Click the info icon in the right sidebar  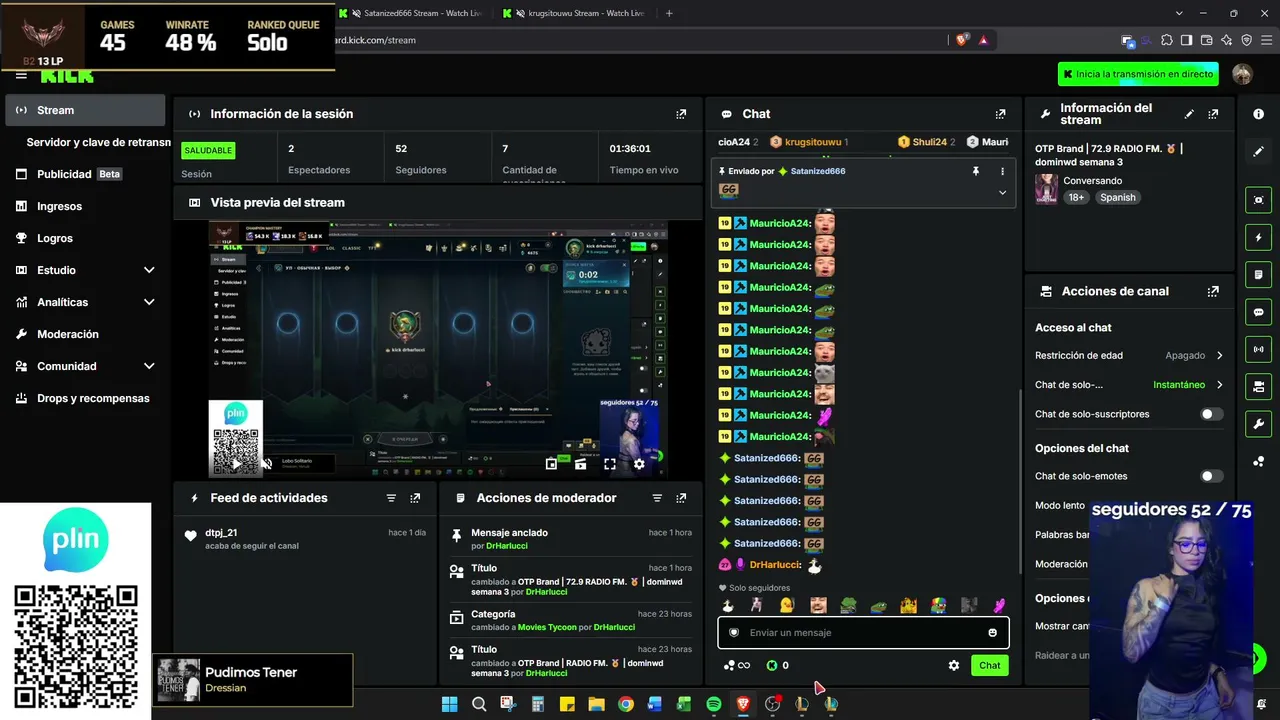coord(1258,114)
